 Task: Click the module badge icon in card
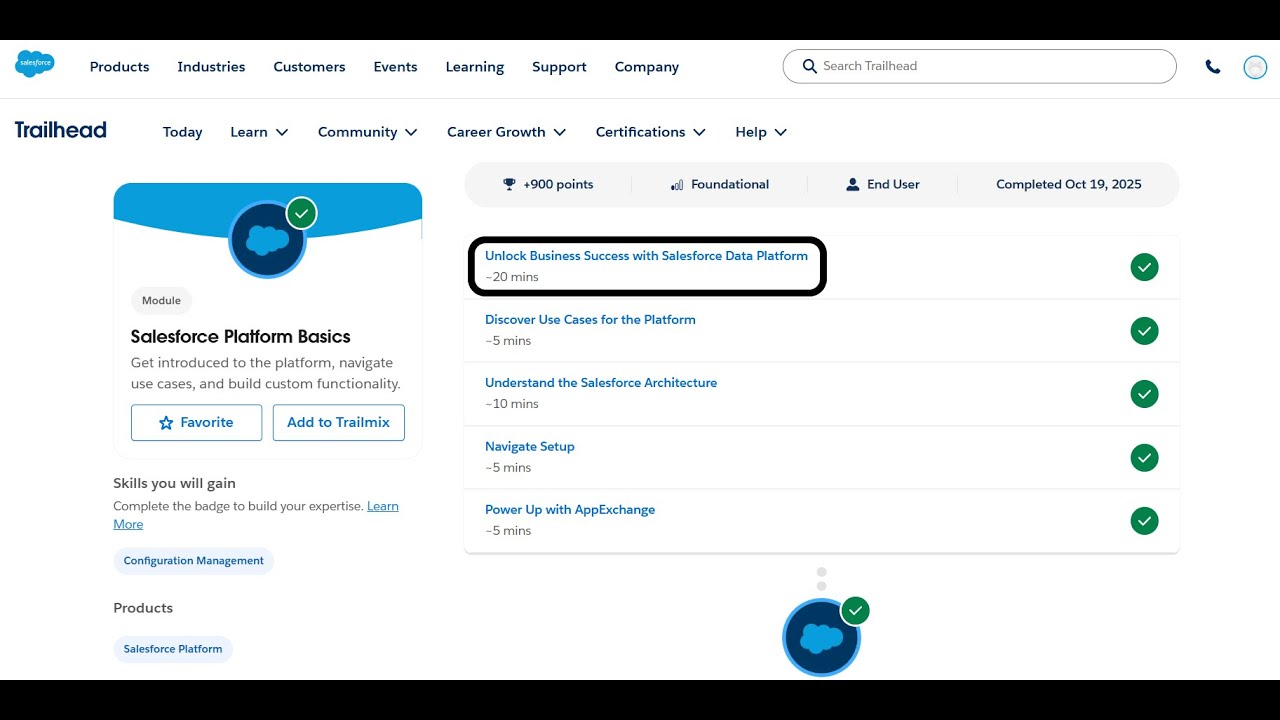(268, 240)
